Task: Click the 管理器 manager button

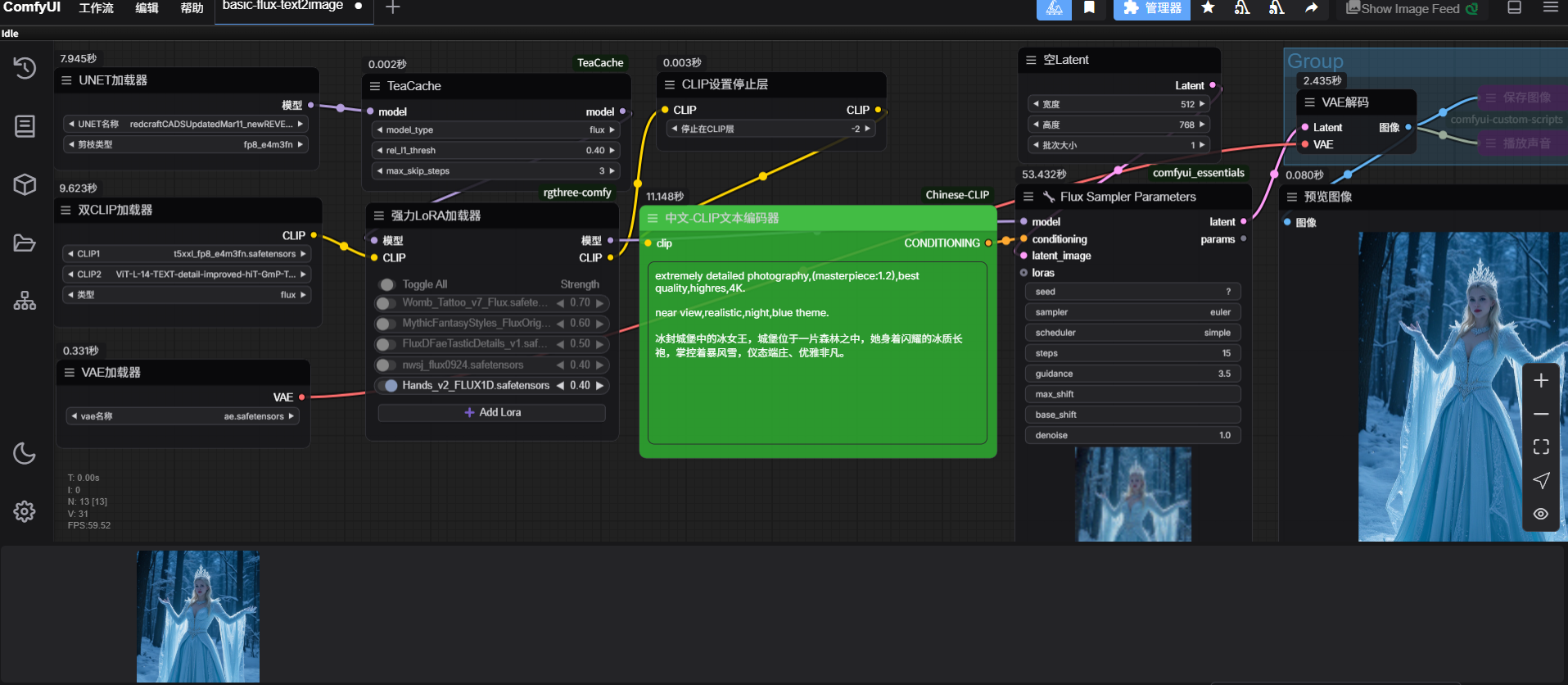Action: tap(1152, 8)
